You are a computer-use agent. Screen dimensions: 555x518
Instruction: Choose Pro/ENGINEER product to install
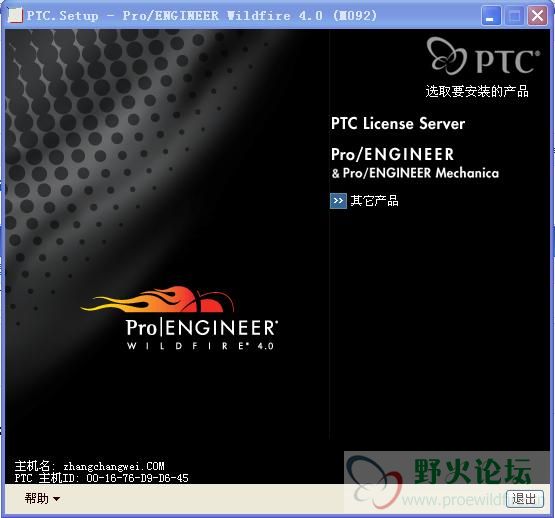click(392, 154)
